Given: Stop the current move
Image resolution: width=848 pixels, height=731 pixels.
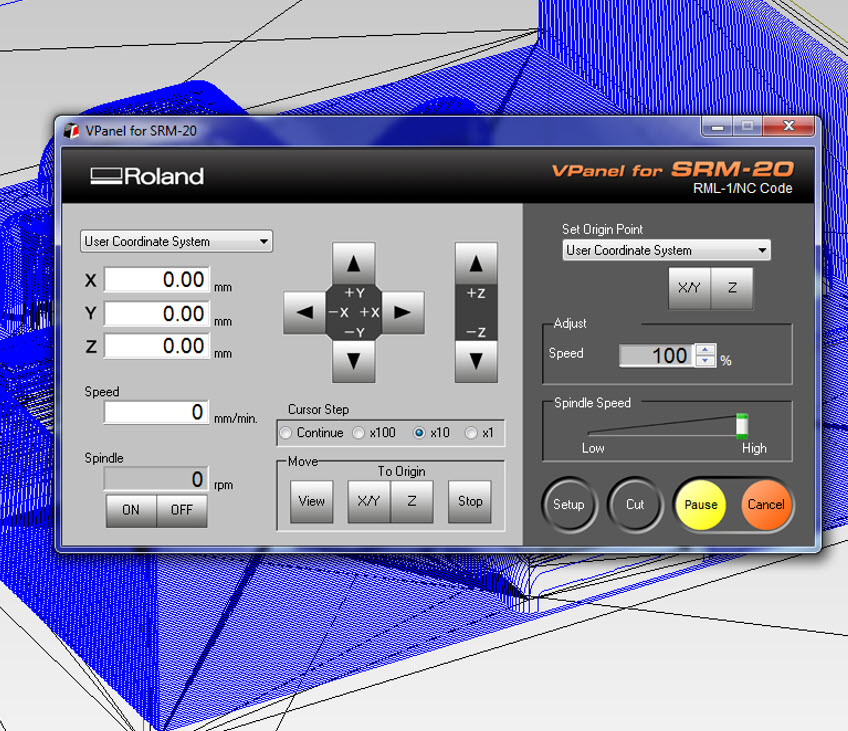Looking at the screenshot, I should (470, 501).
